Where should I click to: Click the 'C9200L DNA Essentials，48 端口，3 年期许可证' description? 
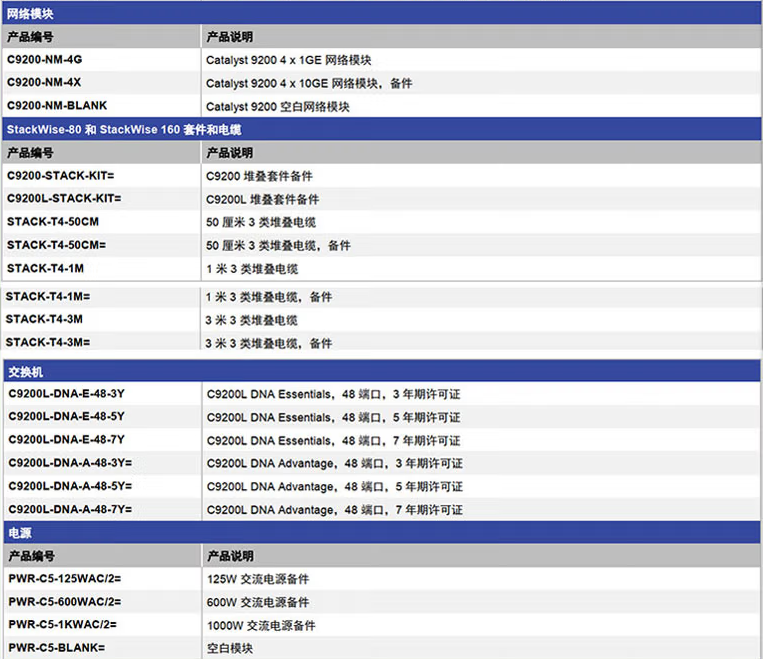tap(333, 394)
